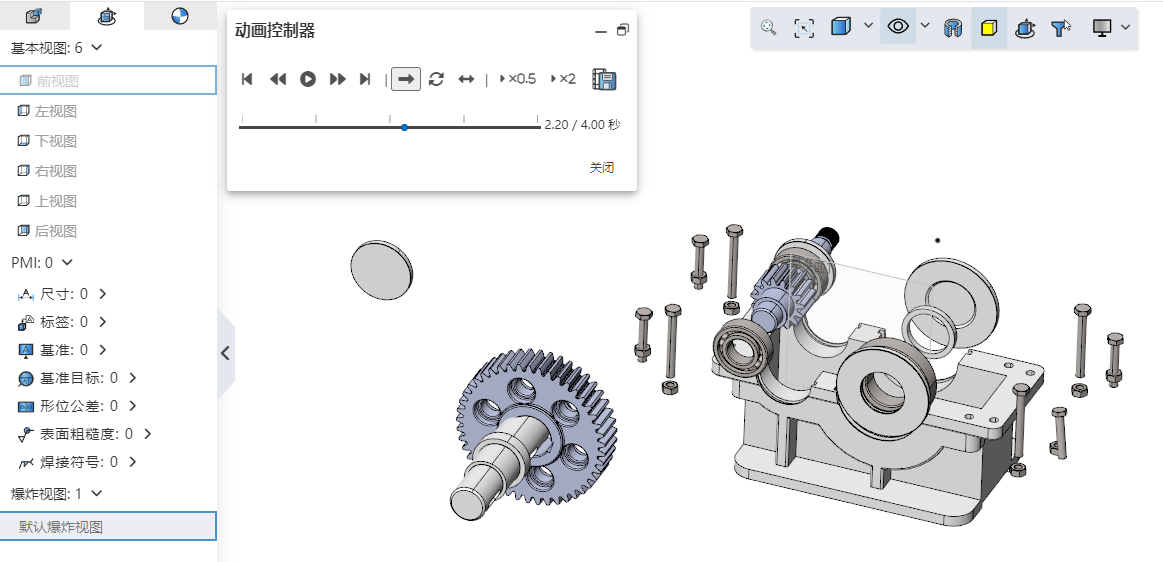The image size is (1163, 562).
Task: Click the 尺寸 dimension icon
Action: (x=26, y=294)
